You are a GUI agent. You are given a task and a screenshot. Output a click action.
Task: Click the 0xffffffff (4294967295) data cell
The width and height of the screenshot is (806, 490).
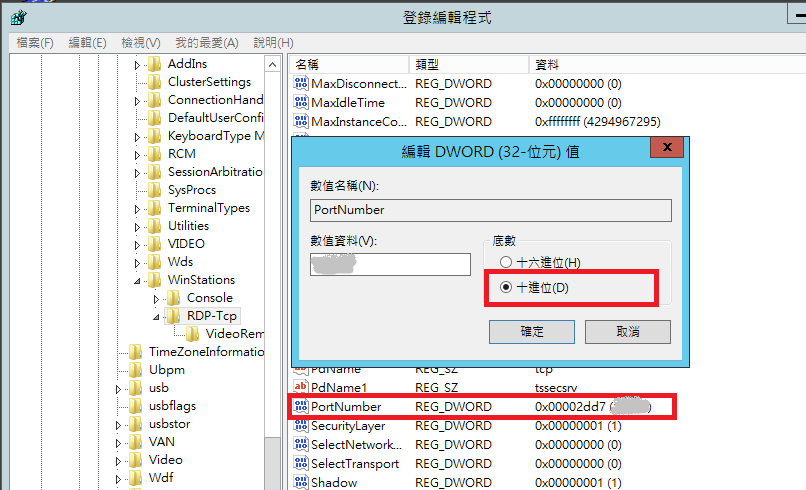(x=597, y=121)
